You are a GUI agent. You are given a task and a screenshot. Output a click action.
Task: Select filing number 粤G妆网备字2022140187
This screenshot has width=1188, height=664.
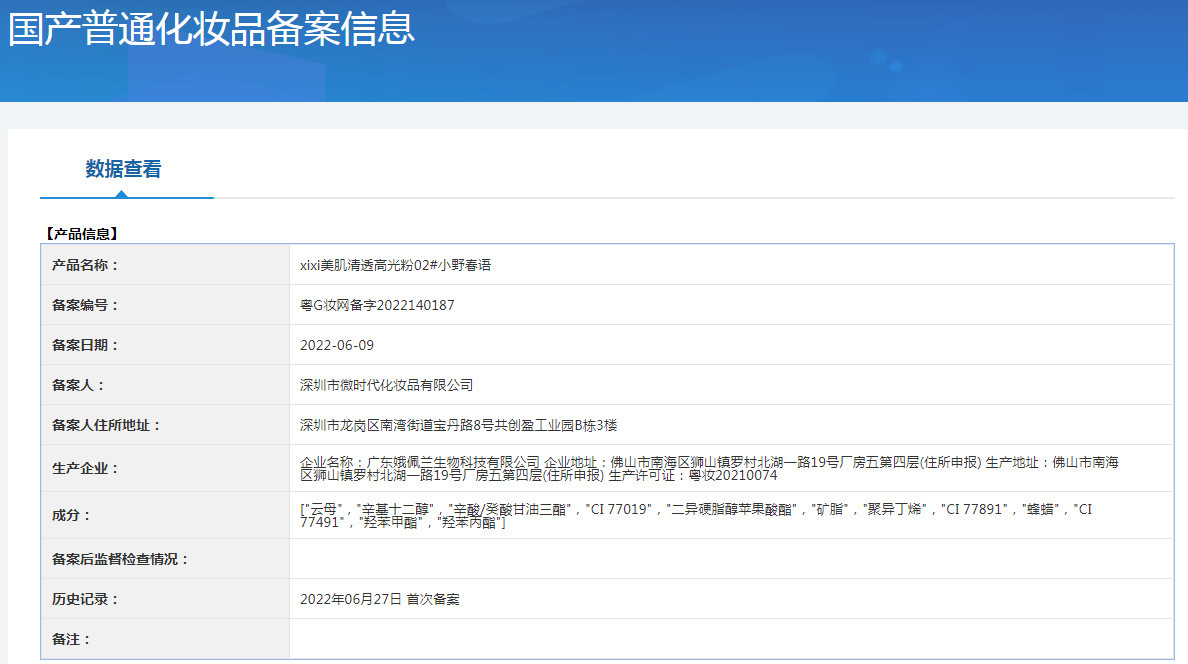click(x=377, y=305)
